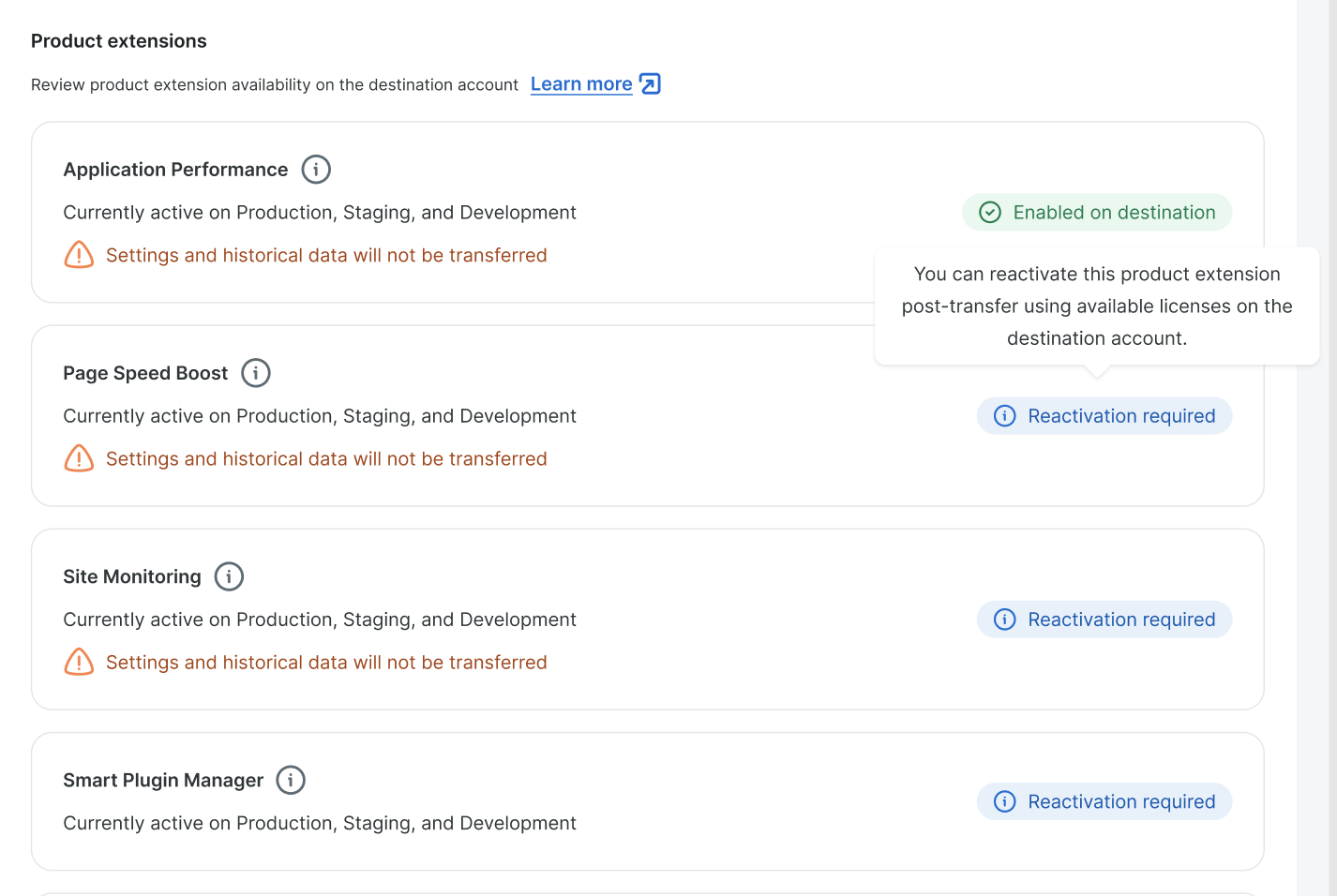
Task: Click the external link icon after Learn more
Action: 650,84
